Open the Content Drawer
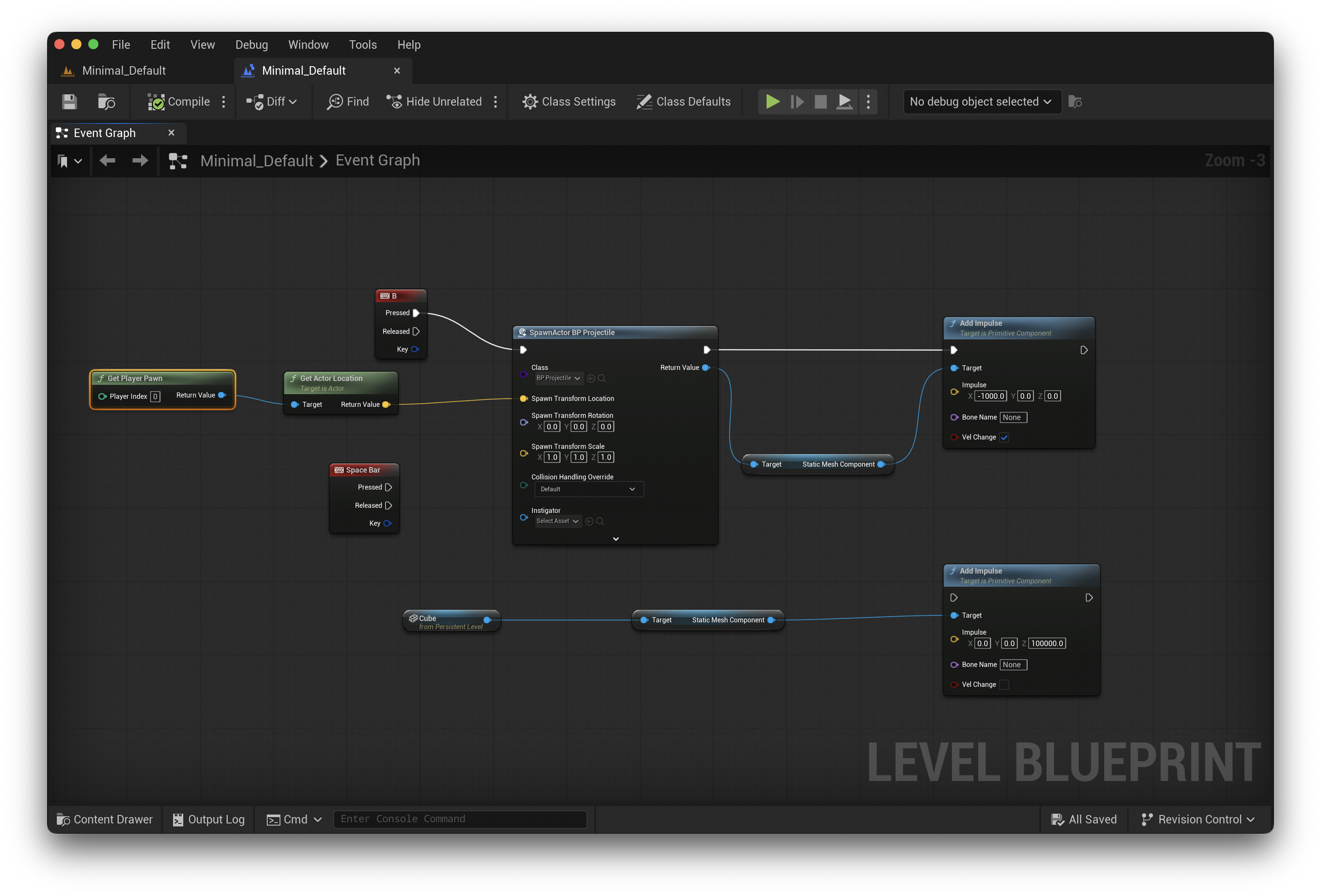 (105, 819)
